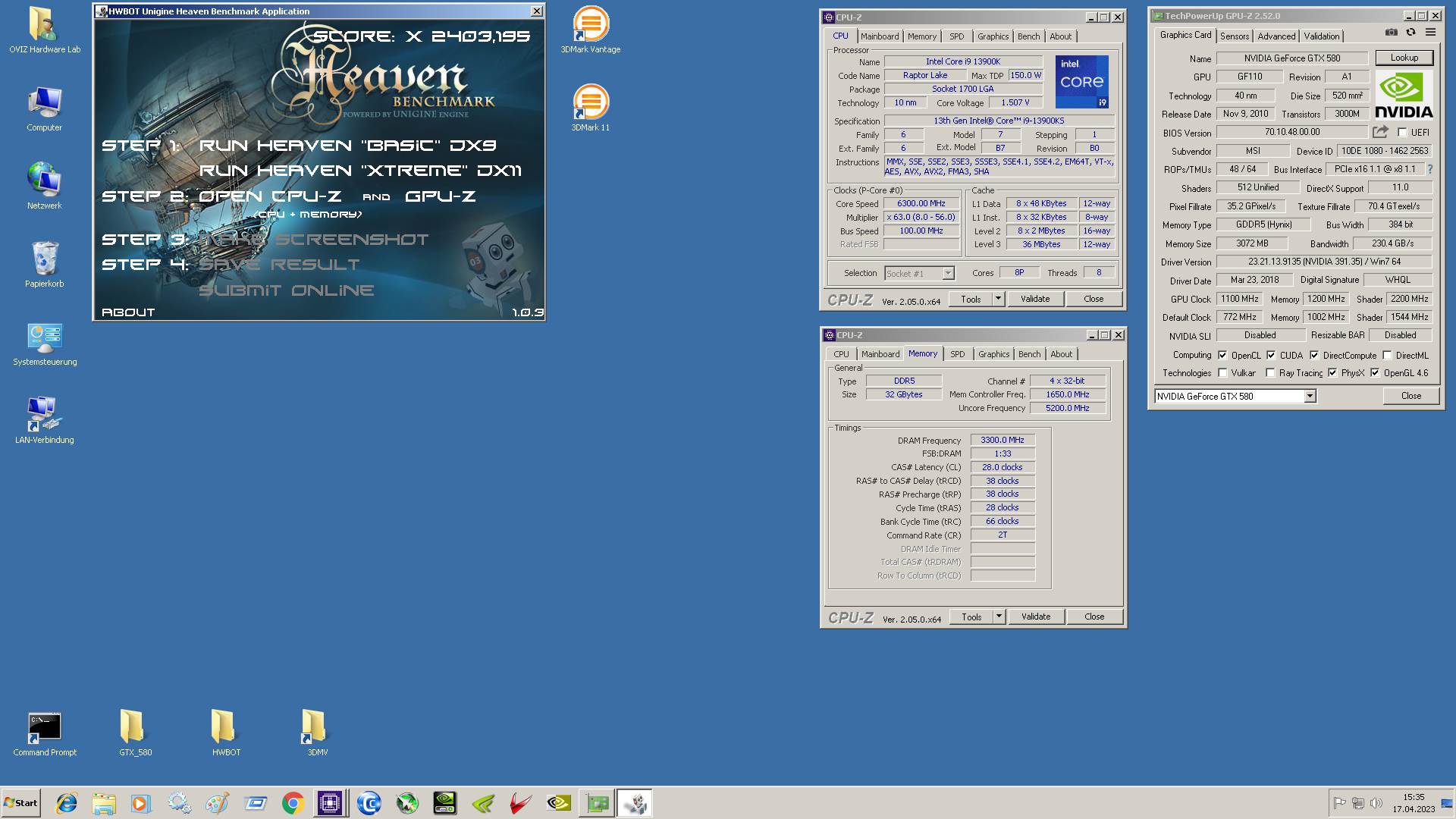Switch to the Advanced tab in GPU-Z
Screen dimensions: 1456x819
coord(1276,36)
